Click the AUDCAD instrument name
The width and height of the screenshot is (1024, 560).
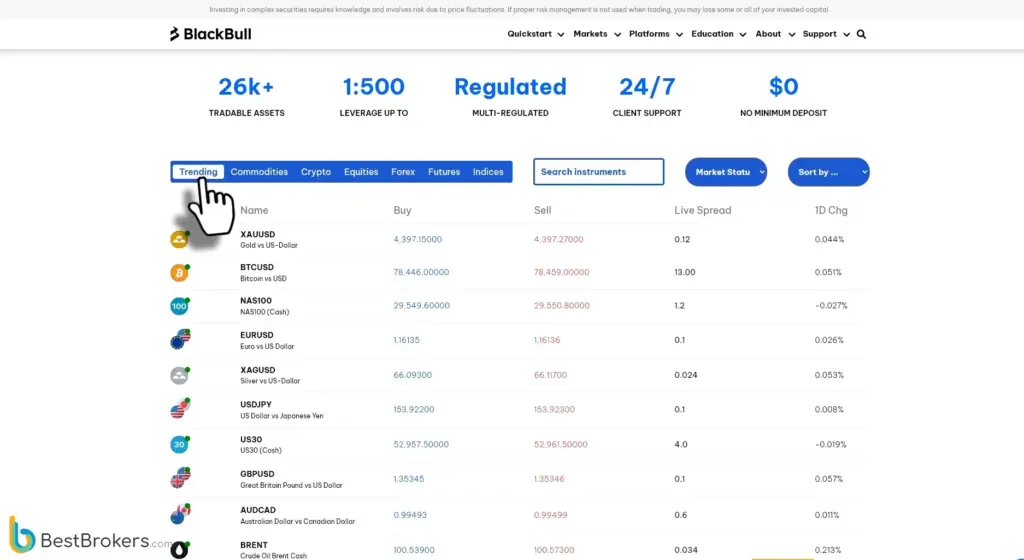pyautogui.click(x=258, y=510)
